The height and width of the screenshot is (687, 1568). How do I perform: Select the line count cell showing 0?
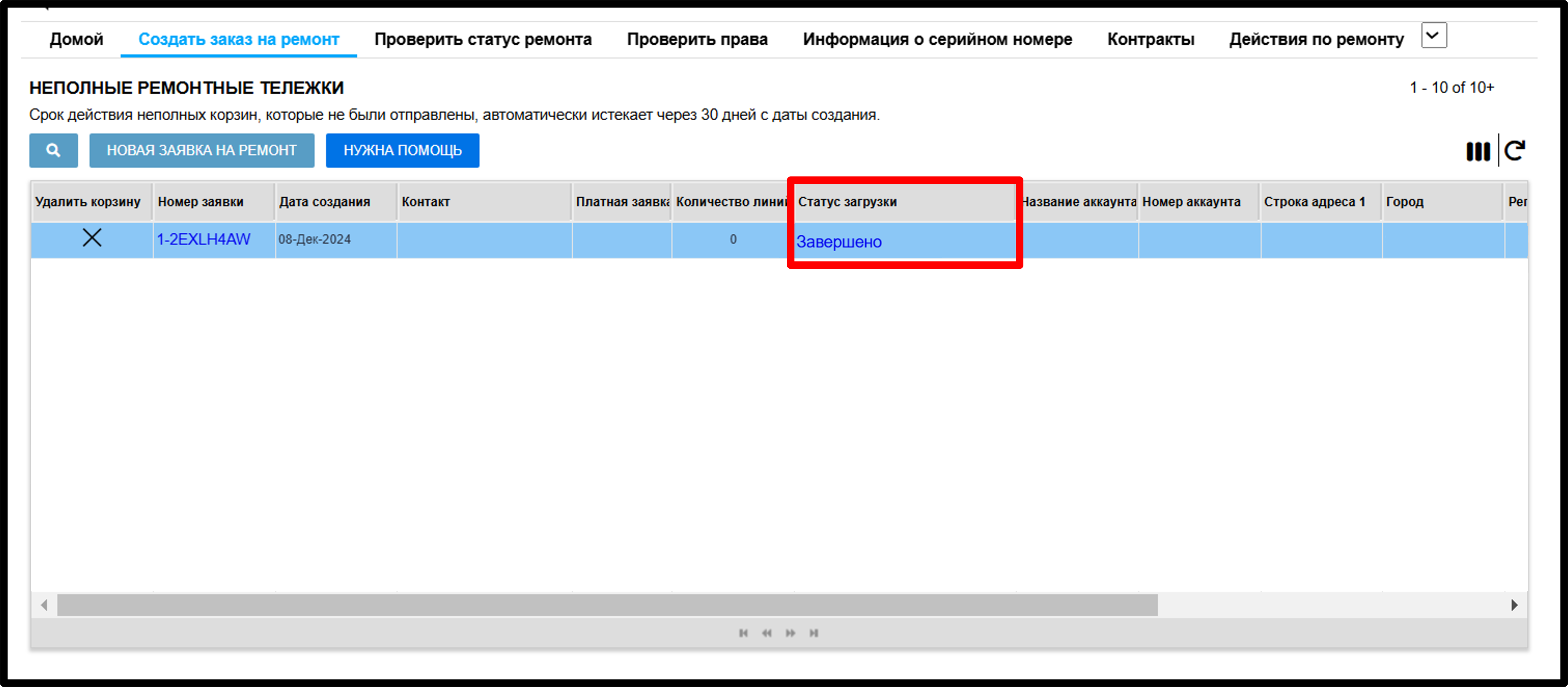pos(733,240)
